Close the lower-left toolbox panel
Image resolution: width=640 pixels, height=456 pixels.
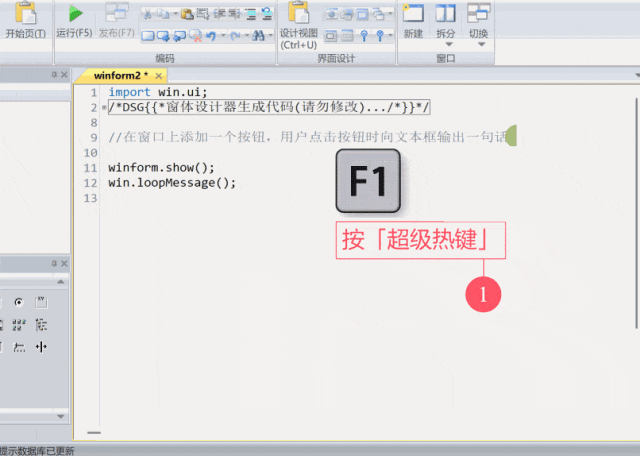tap(64, 264)
